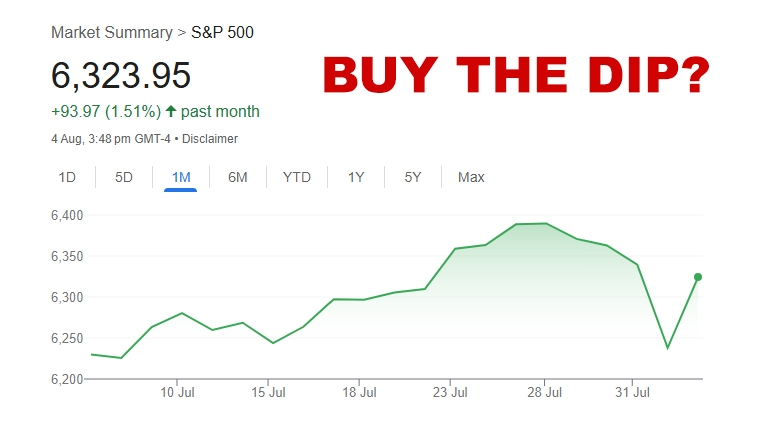Select the 5D range tab
This screenshot has width=760, height=428.
click(x=124, y=177)
